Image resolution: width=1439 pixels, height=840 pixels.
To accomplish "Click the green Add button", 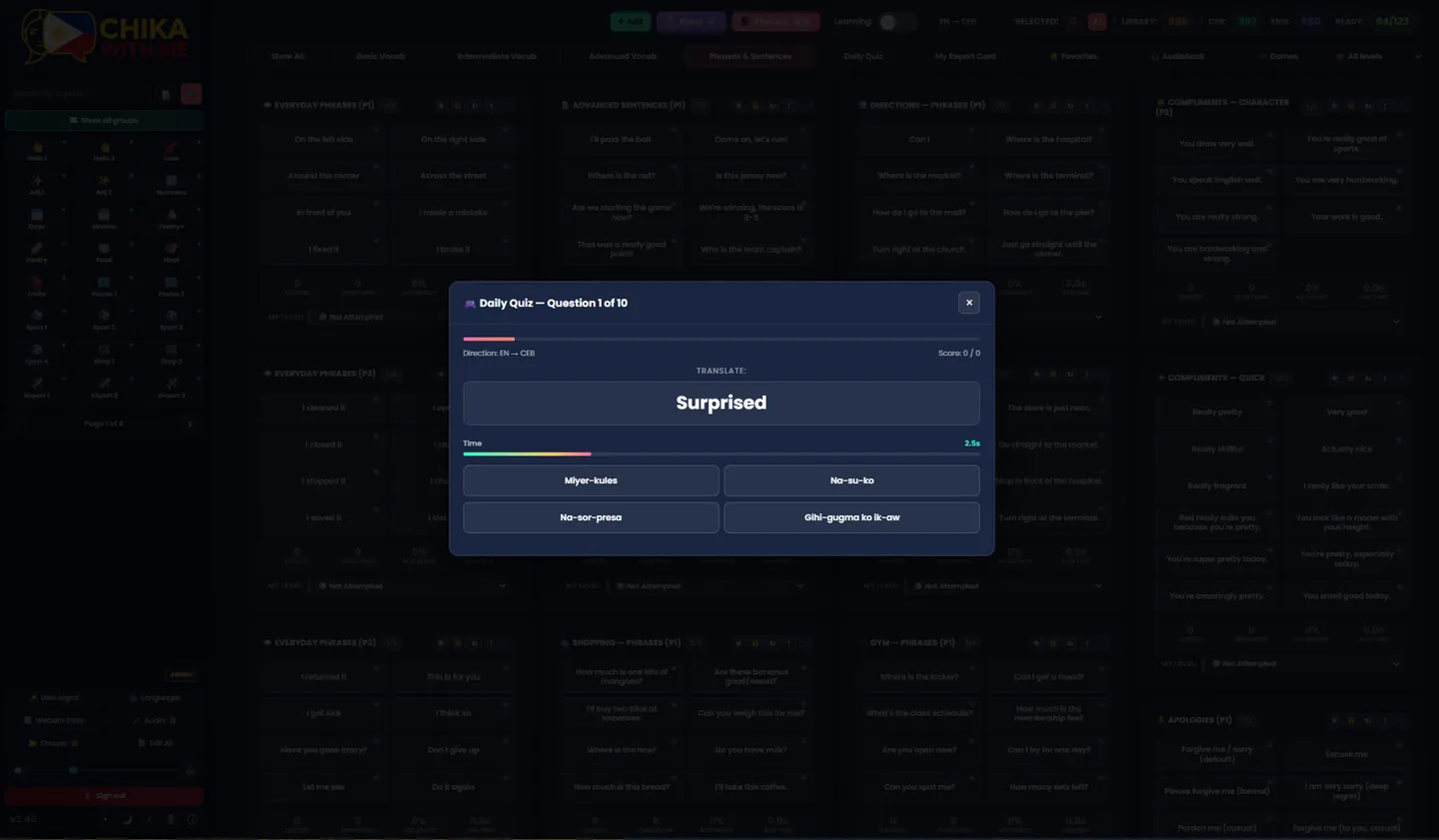I will pyautogui.click(x=631, y=21).
